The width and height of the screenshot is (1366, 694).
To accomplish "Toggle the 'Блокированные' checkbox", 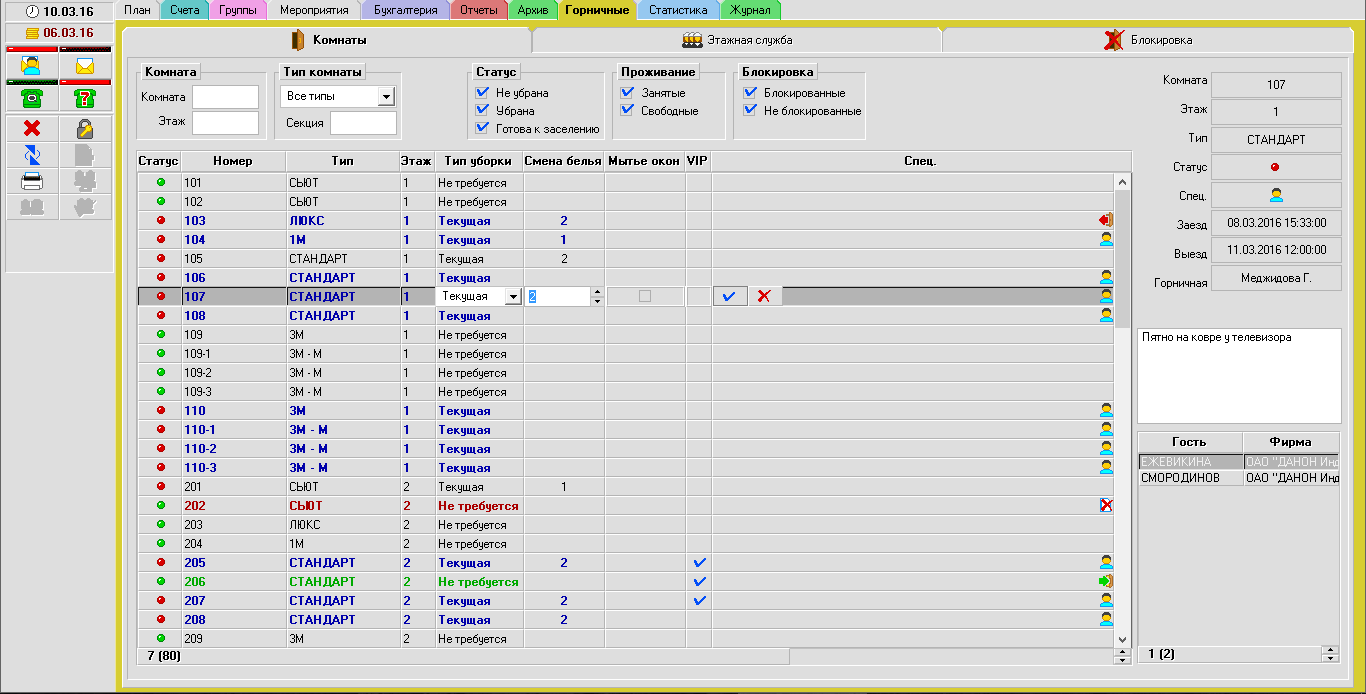I will point(750,93).
